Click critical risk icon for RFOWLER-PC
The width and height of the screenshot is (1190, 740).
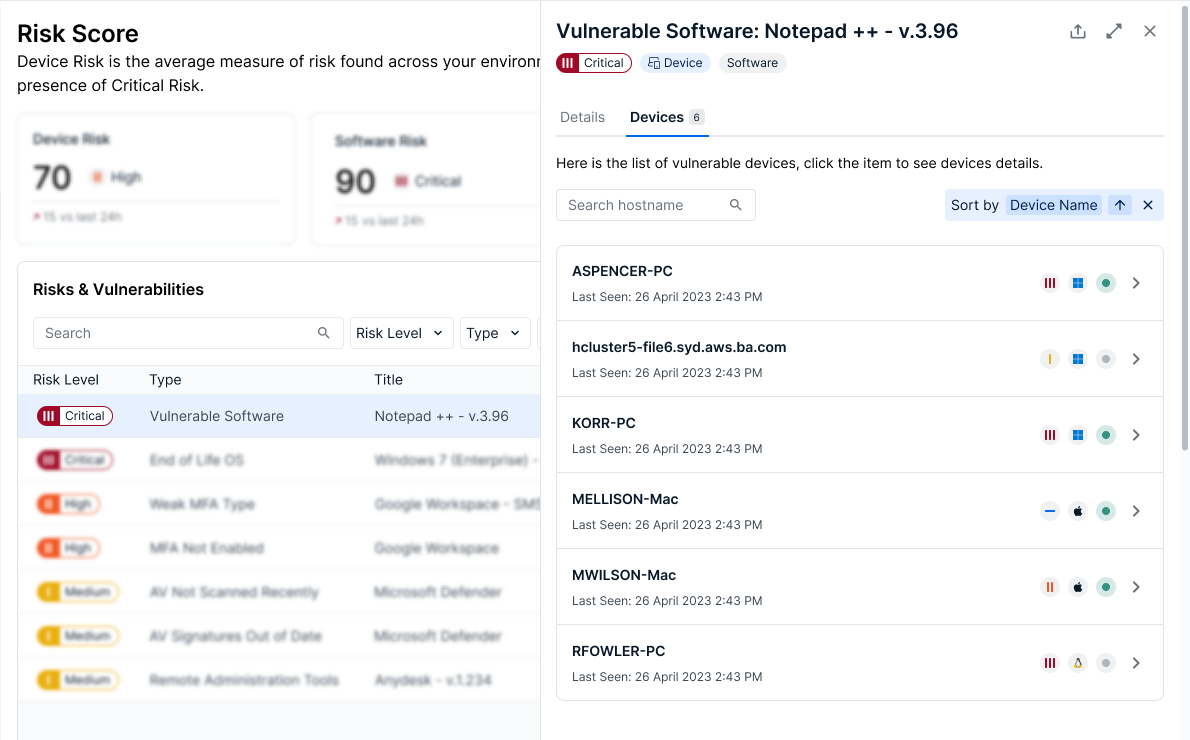(1050, 663)
